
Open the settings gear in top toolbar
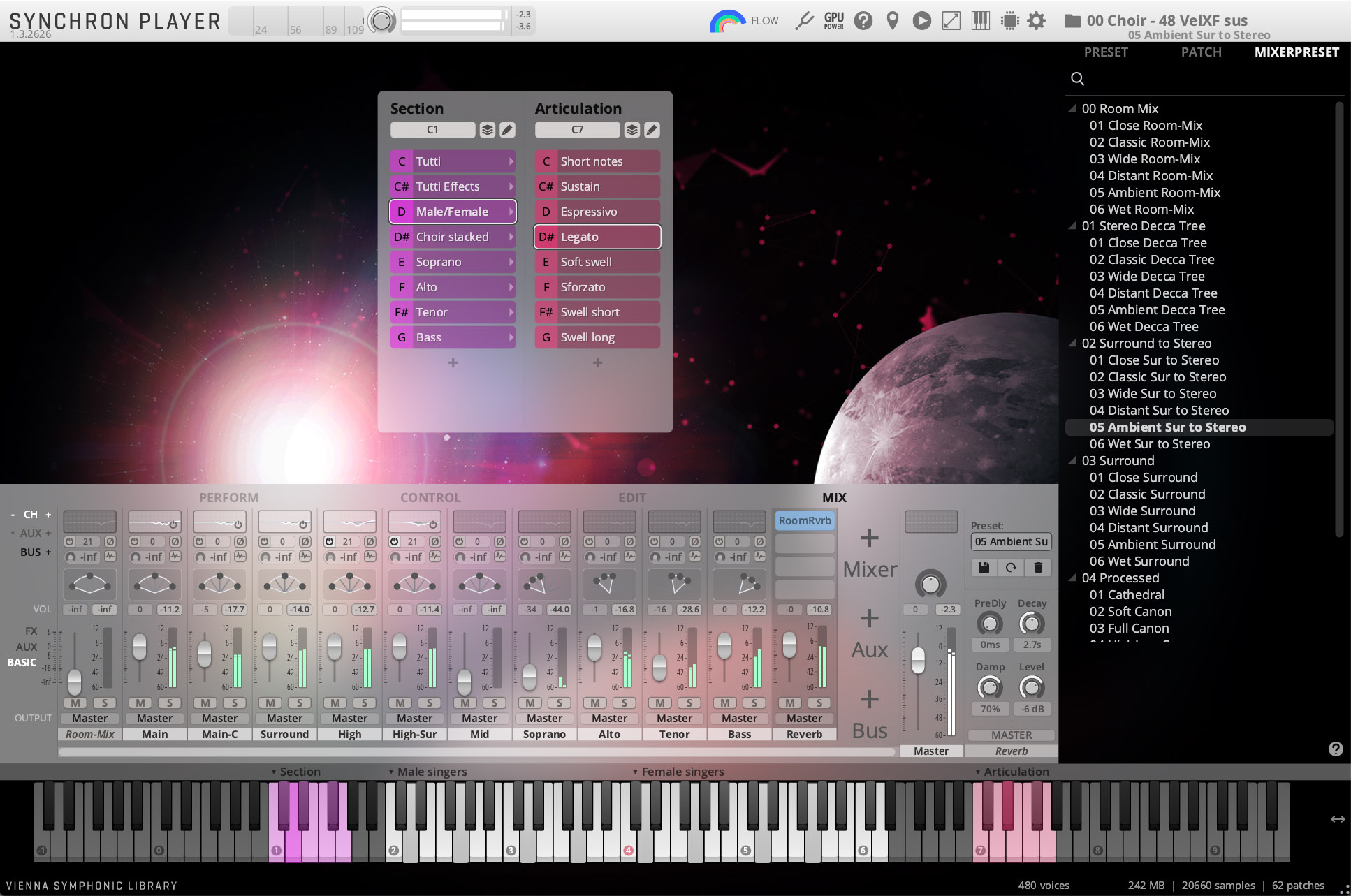1037,21
